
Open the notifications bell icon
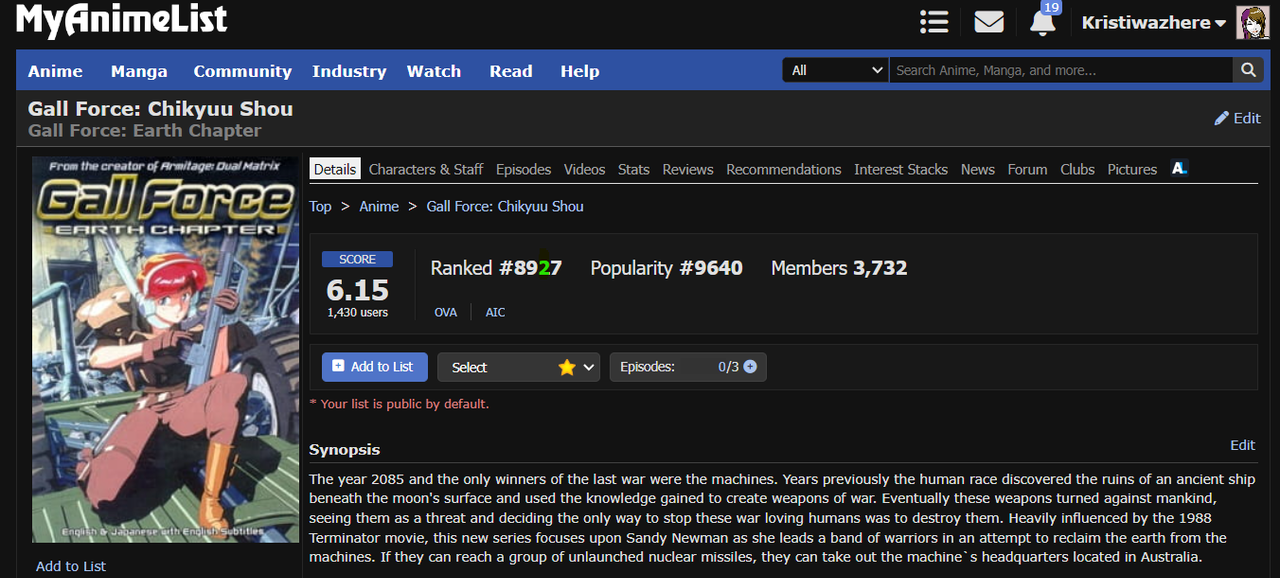1042,23
